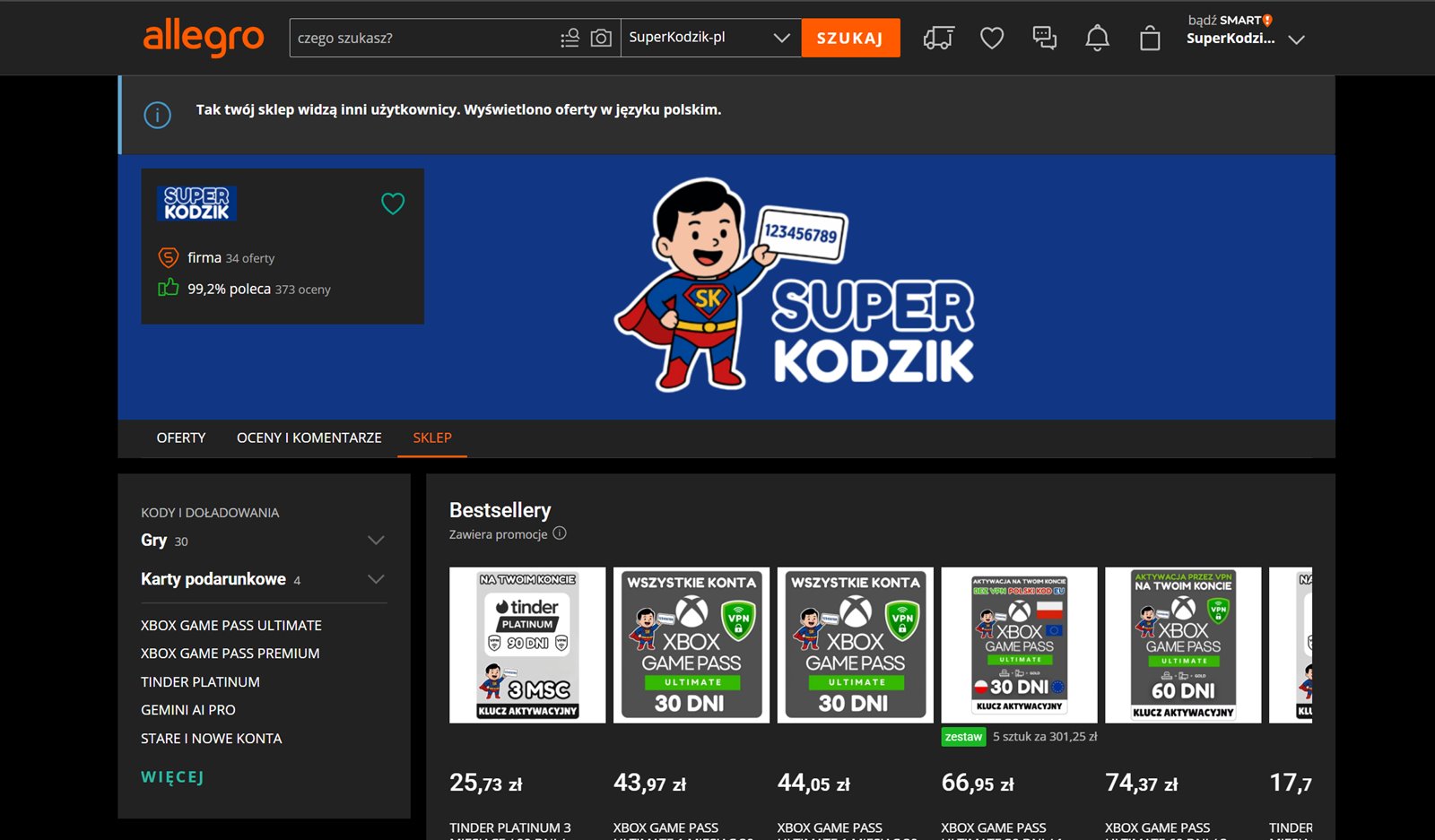The height and width of the screenshot is (840, 1435).
Task: Click the Bestsellery heading
Action: click(500, 510)
